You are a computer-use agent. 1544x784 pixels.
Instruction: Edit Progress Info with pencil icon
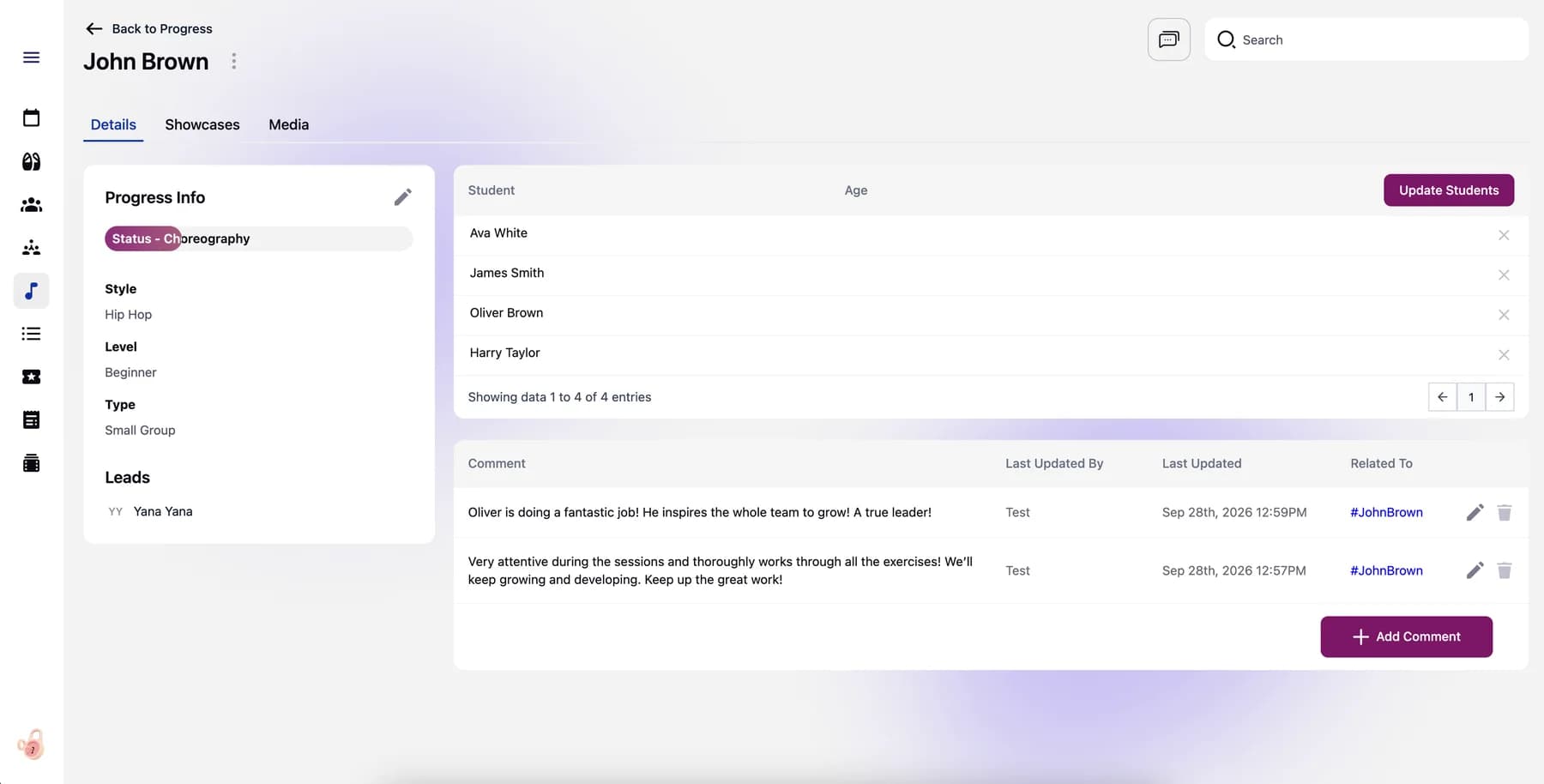(402, 197)
